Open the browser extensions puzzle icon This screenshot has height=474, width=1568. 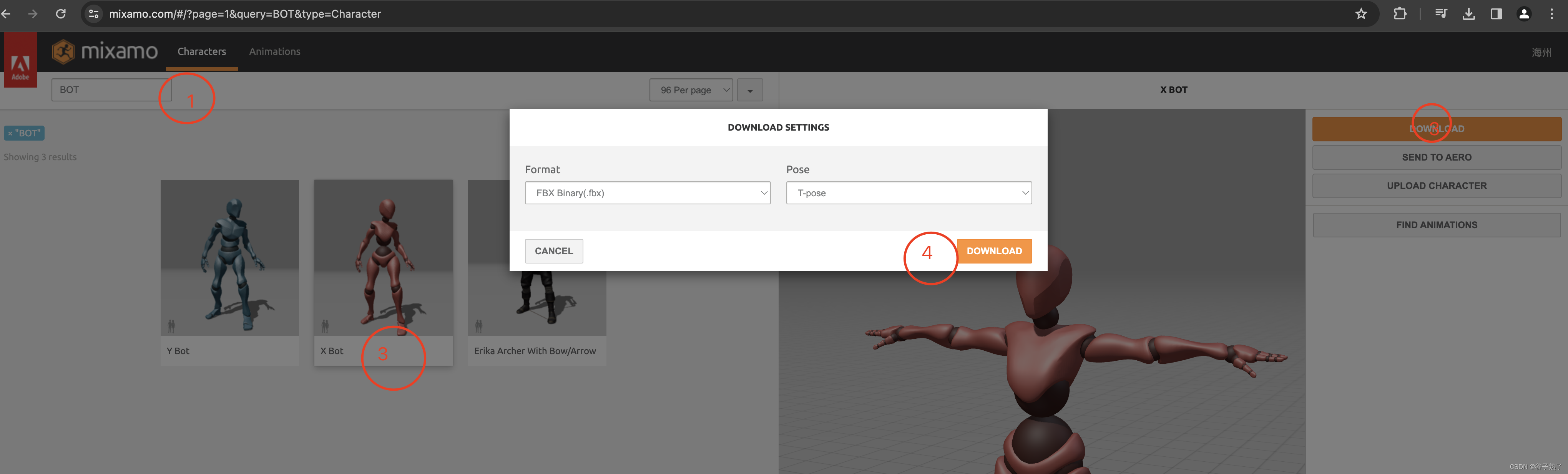tap(1399, 13)
